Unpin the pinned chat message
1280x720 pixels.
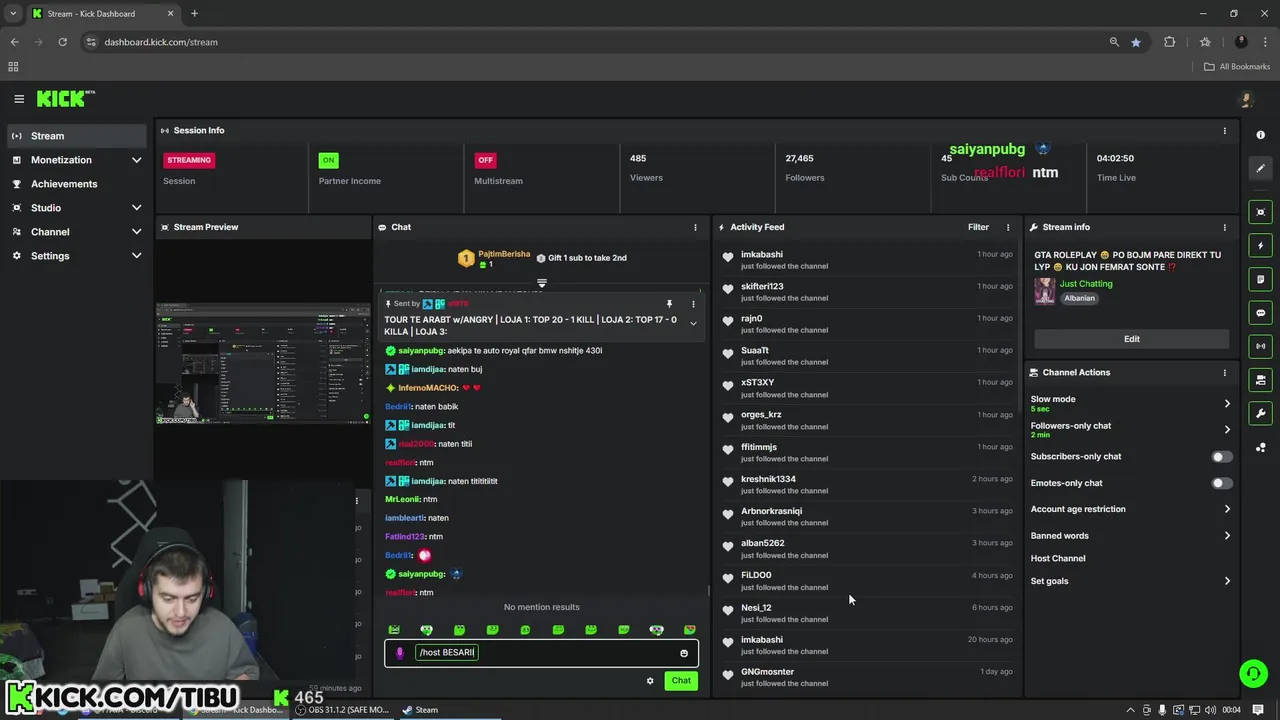(669, 304)
